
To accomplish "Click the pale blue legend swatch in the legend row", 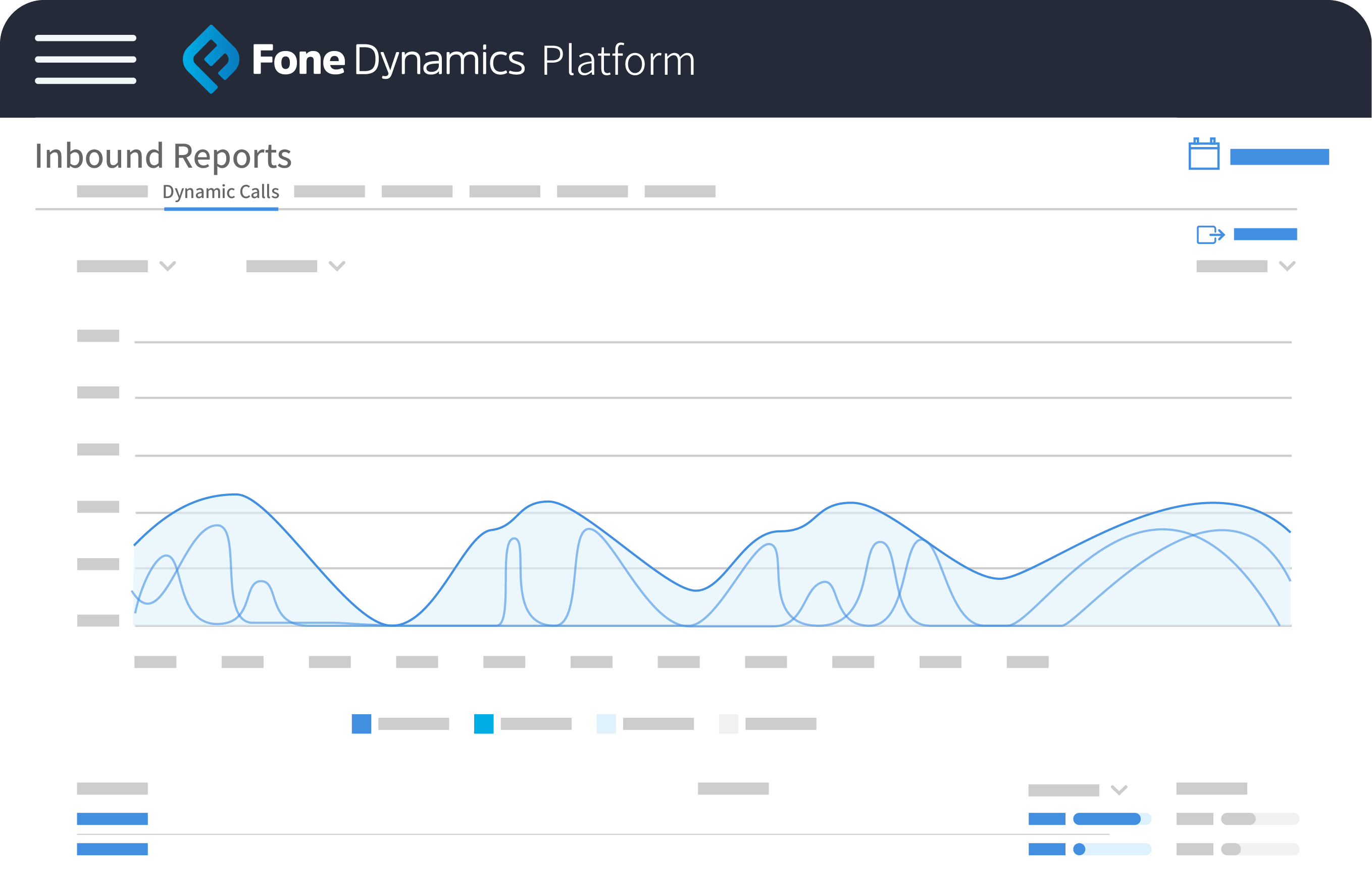I will tap(606, 724).
